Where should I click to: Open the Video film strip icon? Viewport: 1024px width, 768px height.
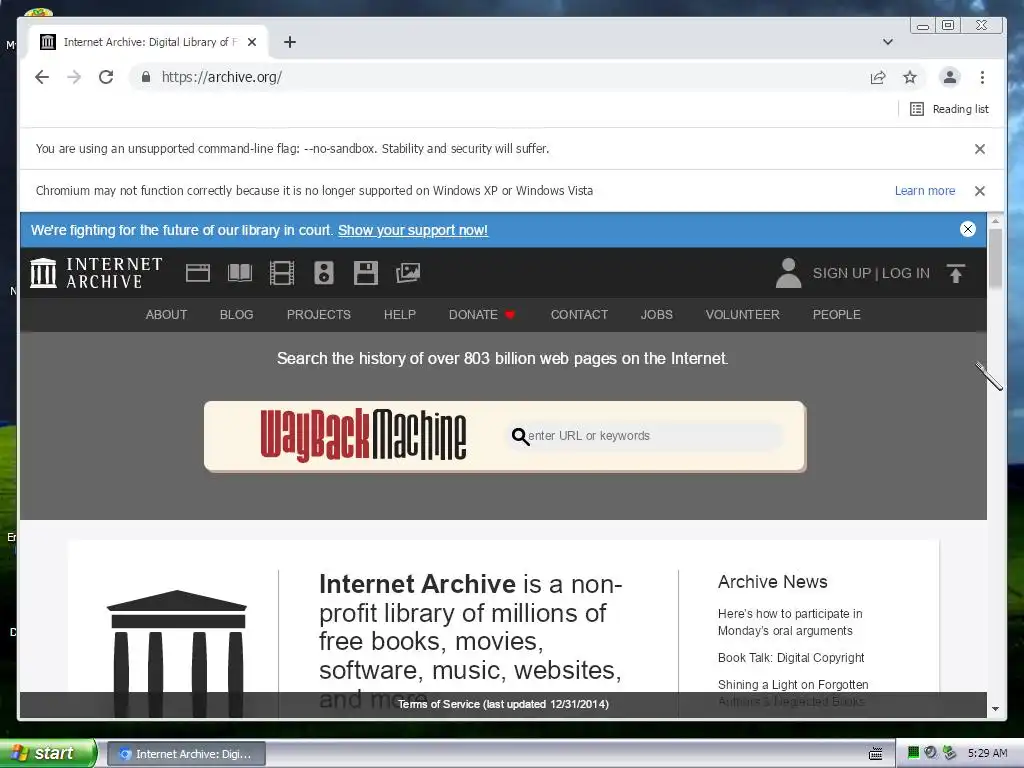(x=282, y=273)
